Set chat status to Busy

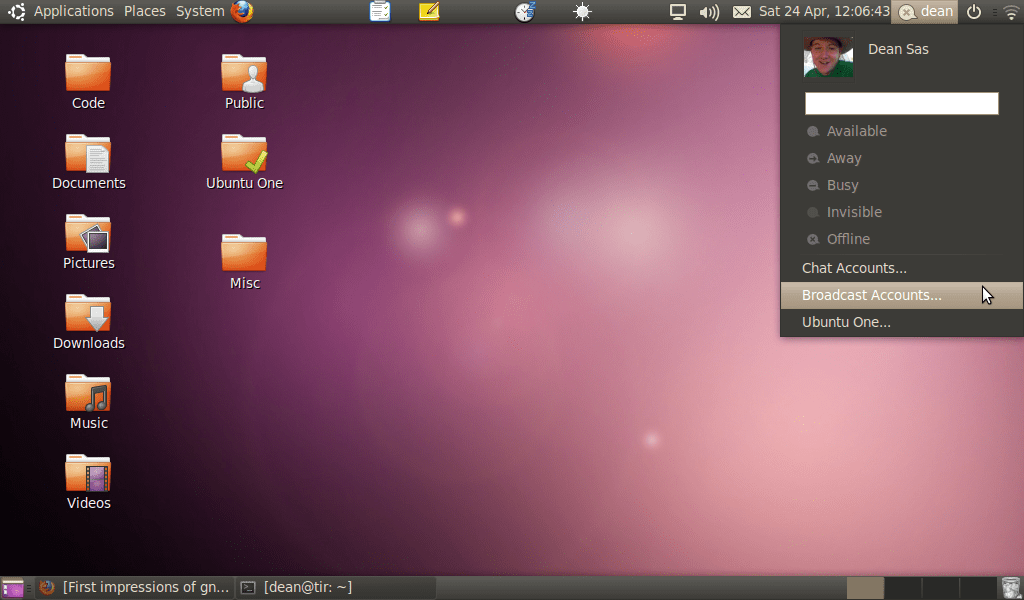(x=842, y=185)
